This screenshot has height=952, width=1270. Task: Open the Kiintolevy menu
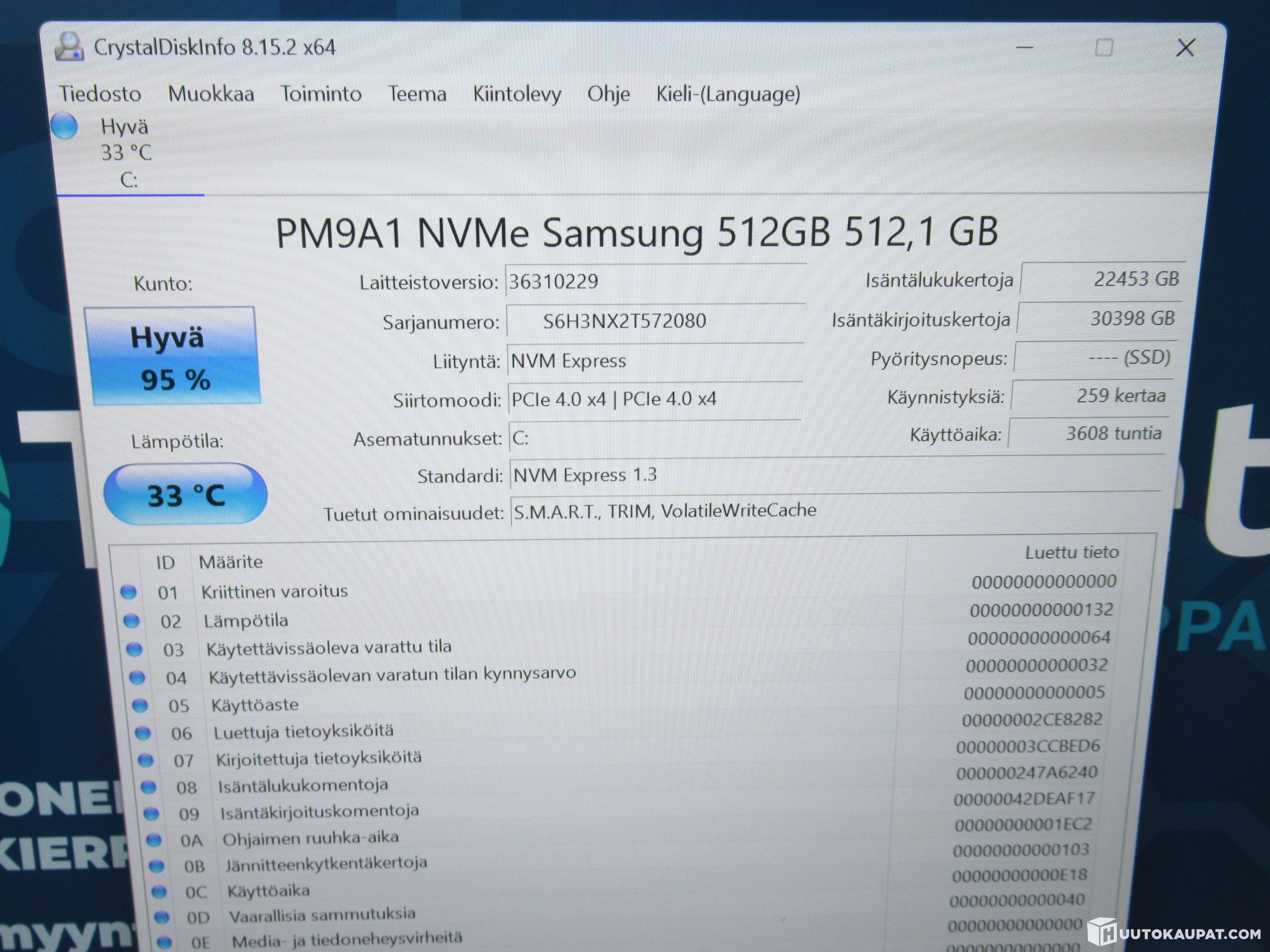click(x=517, y=94)
